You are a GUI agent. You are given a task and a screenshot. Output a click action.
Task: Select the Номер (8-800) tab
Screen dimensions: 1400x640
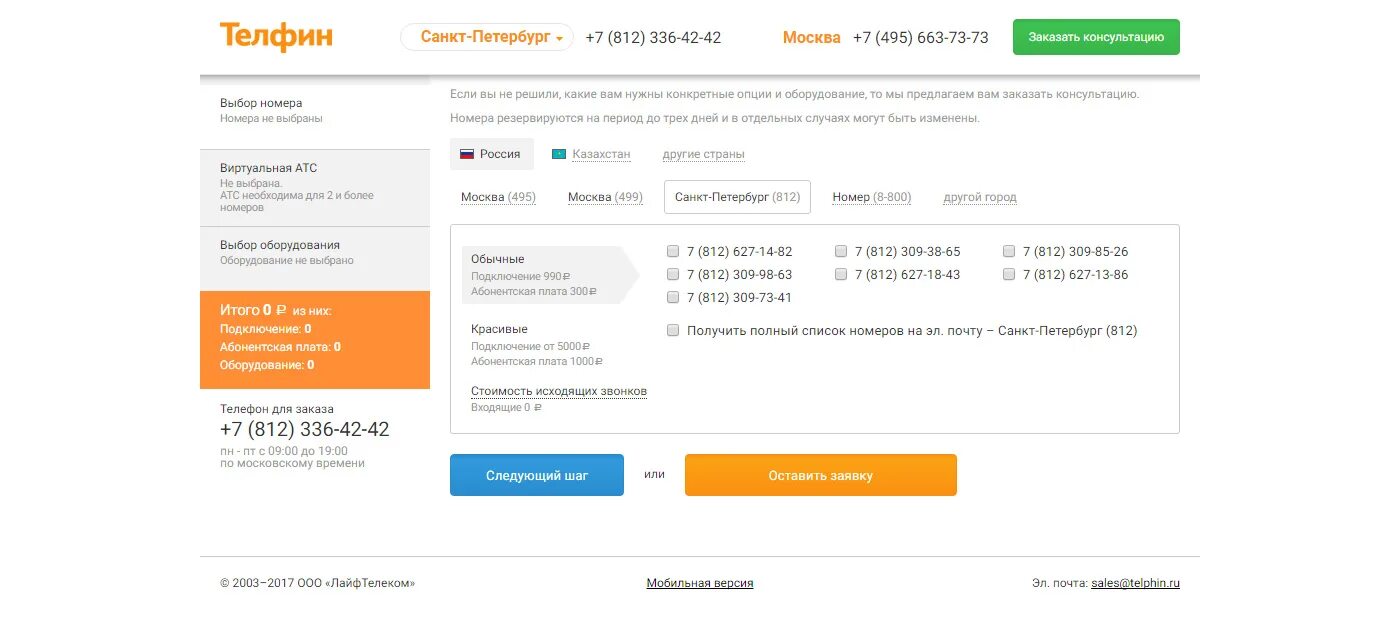tap(872, 197)
